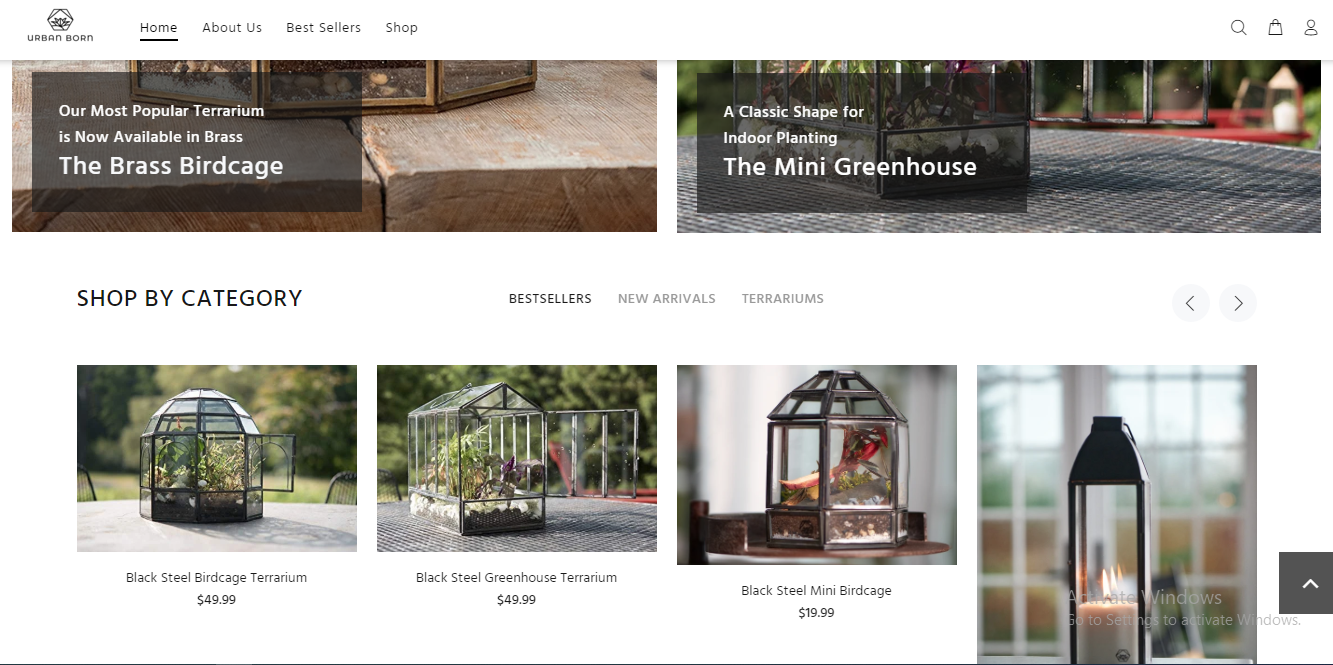Click the back-to-top chevron button
This screenshot has width=1333, height=665.
coord(1306,583)
